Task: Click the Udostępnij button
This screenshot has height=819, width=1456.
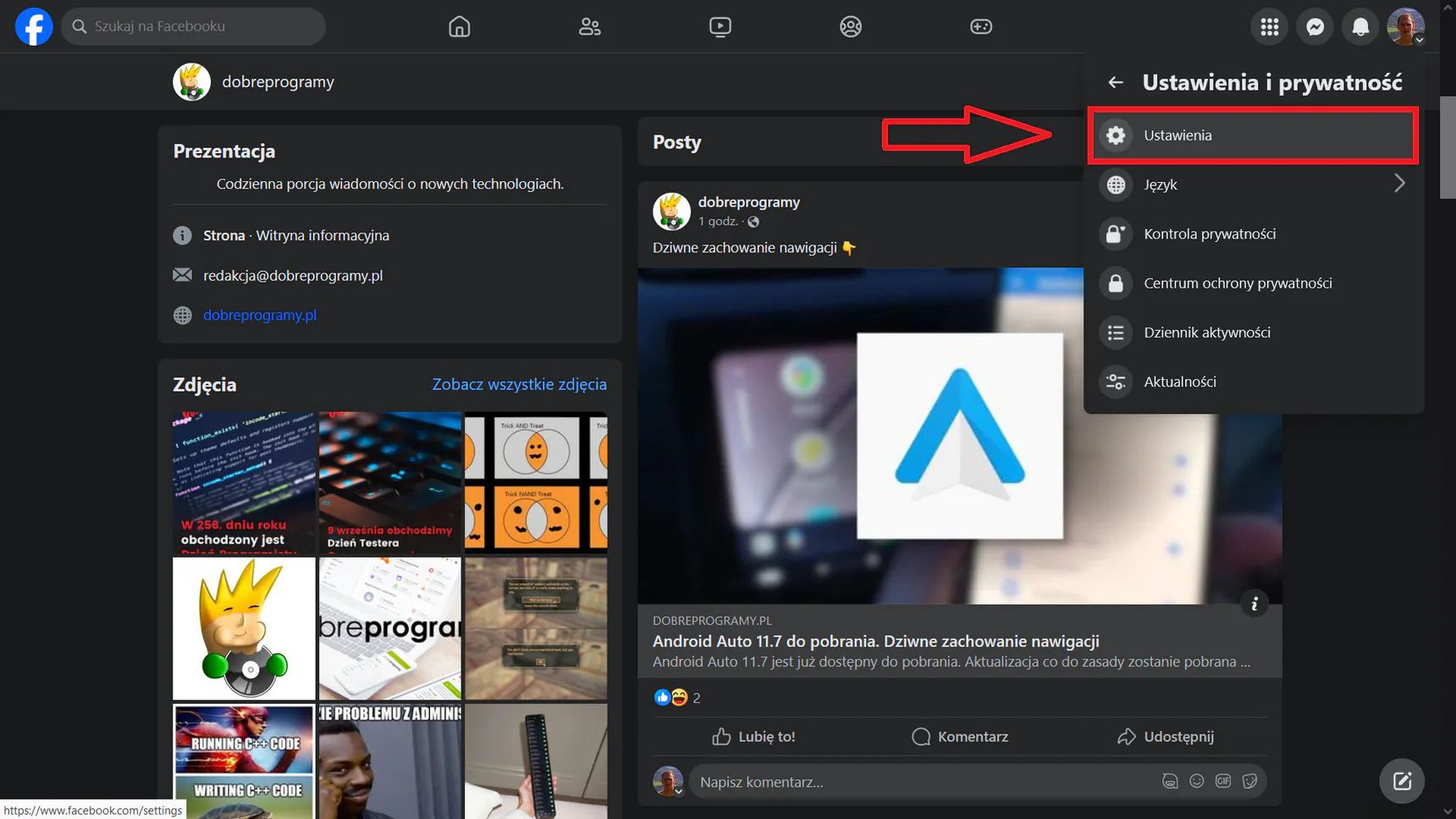Action: point(1166,737)
